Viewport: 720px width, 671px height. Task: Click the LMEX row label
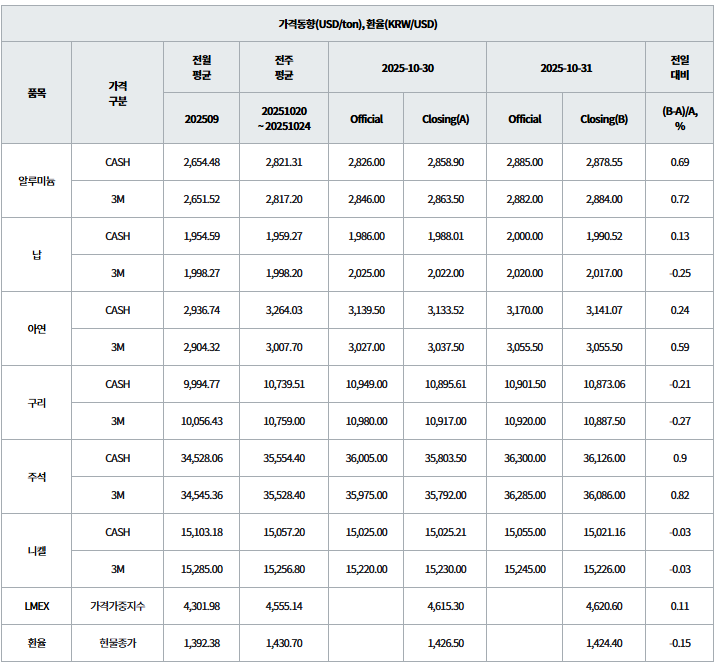[x=37, y=606]
